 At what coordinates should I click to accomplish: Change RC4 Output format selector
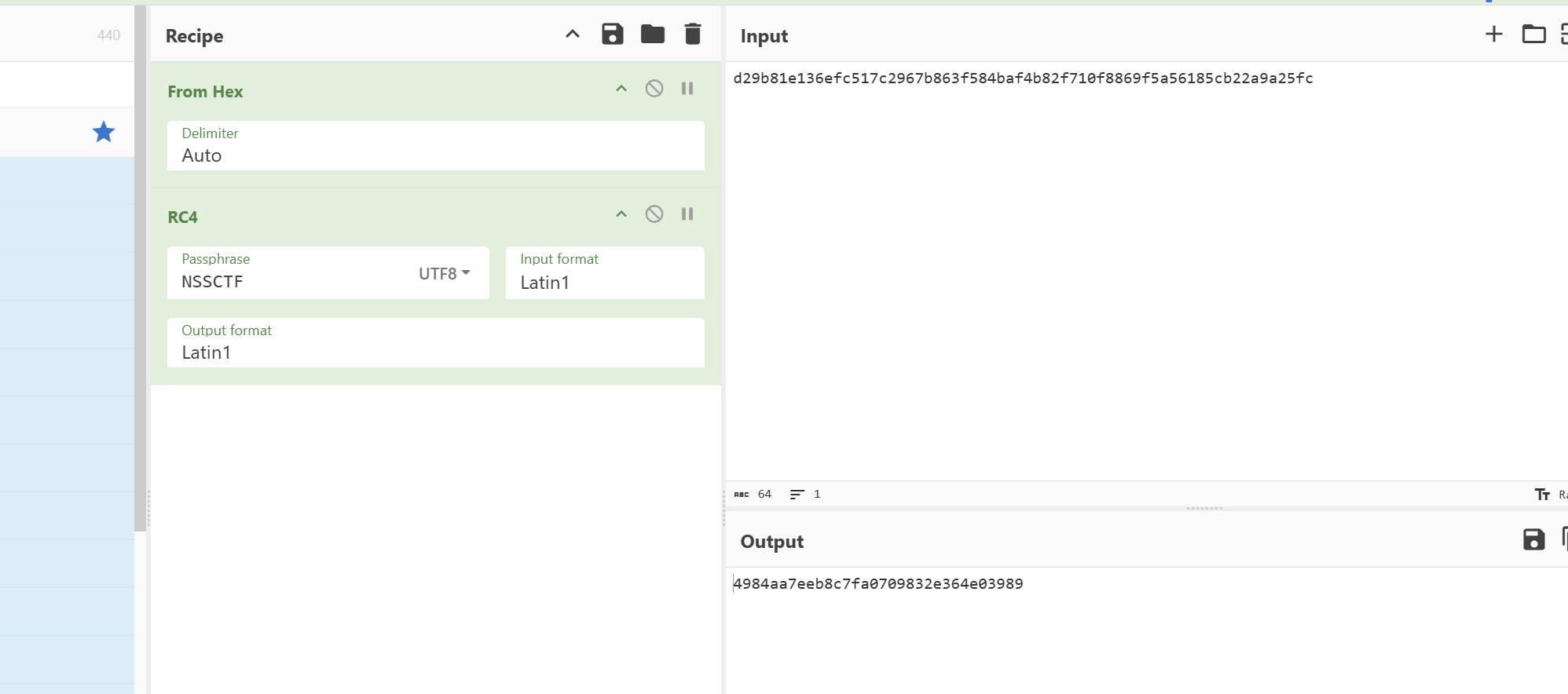tap(435, 352)
